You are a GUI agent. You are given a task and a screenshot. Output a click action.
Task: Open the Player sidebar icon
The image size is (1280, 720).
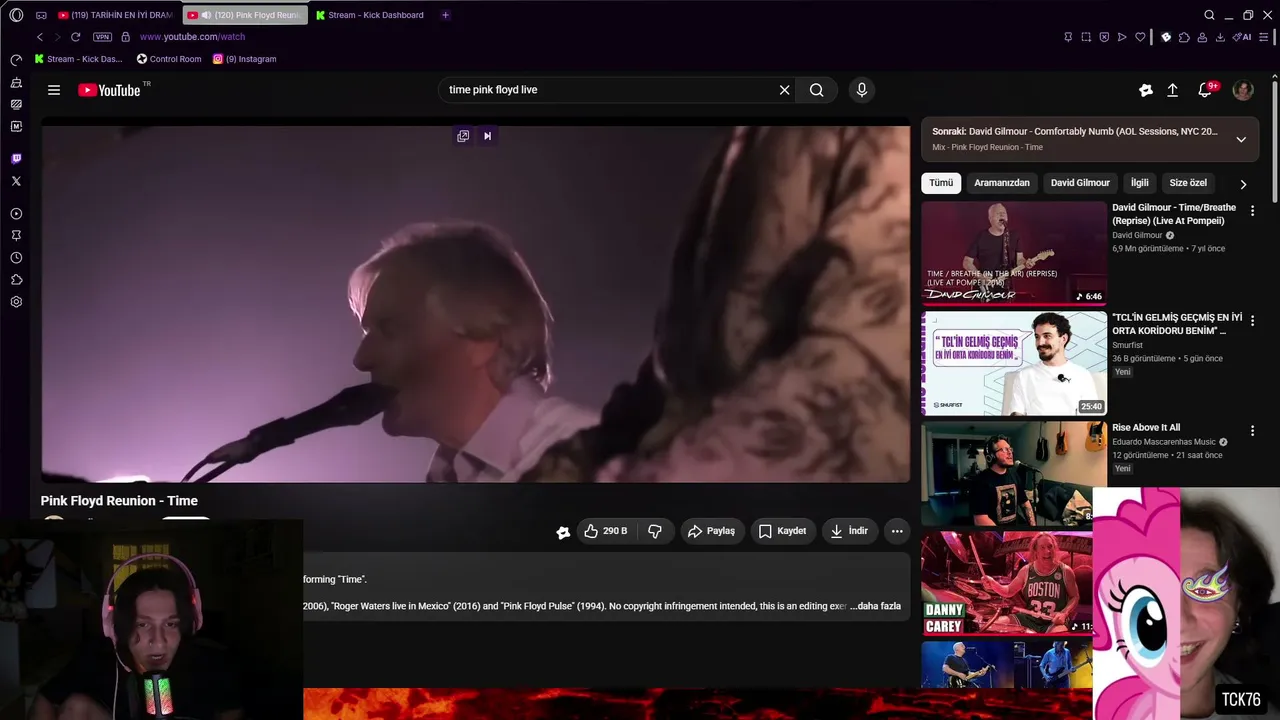16,214
